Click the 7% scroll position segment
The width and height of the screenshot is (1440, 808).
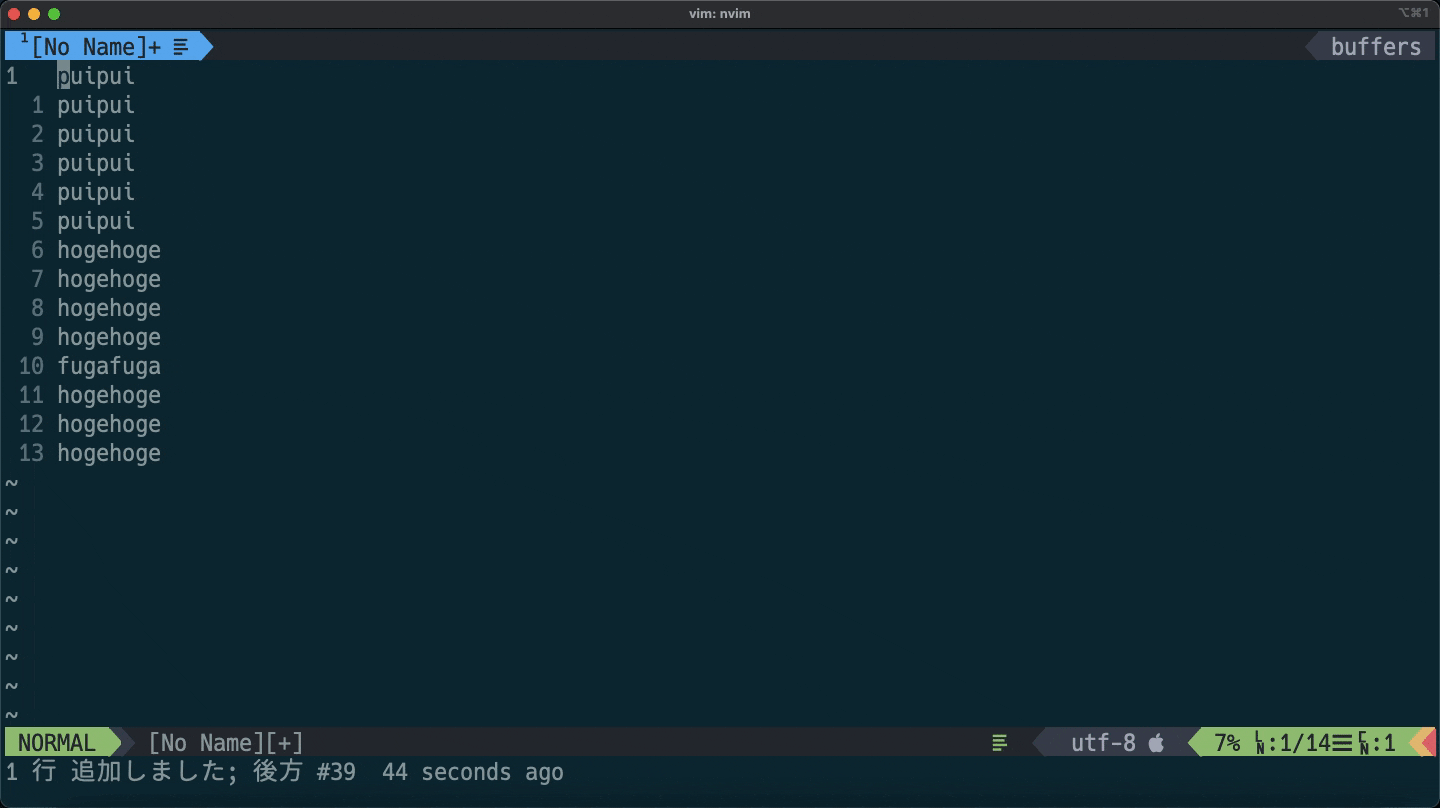click(x=1227, y=742)
